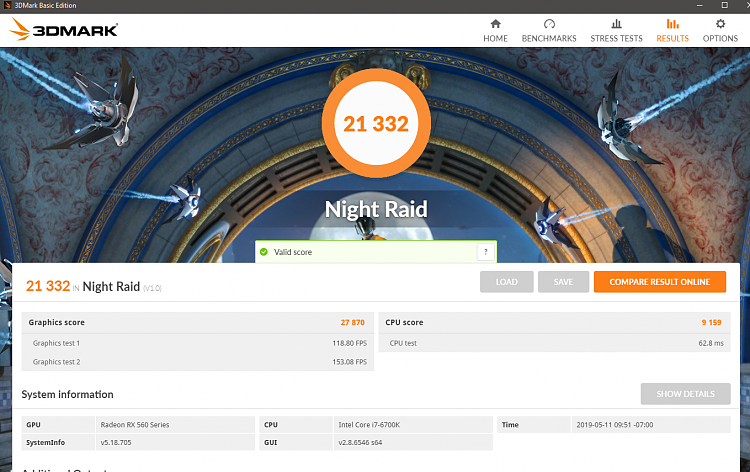Click the SAVE button
The width and height of the screenshot is (750, 472).
pos(563,282)
